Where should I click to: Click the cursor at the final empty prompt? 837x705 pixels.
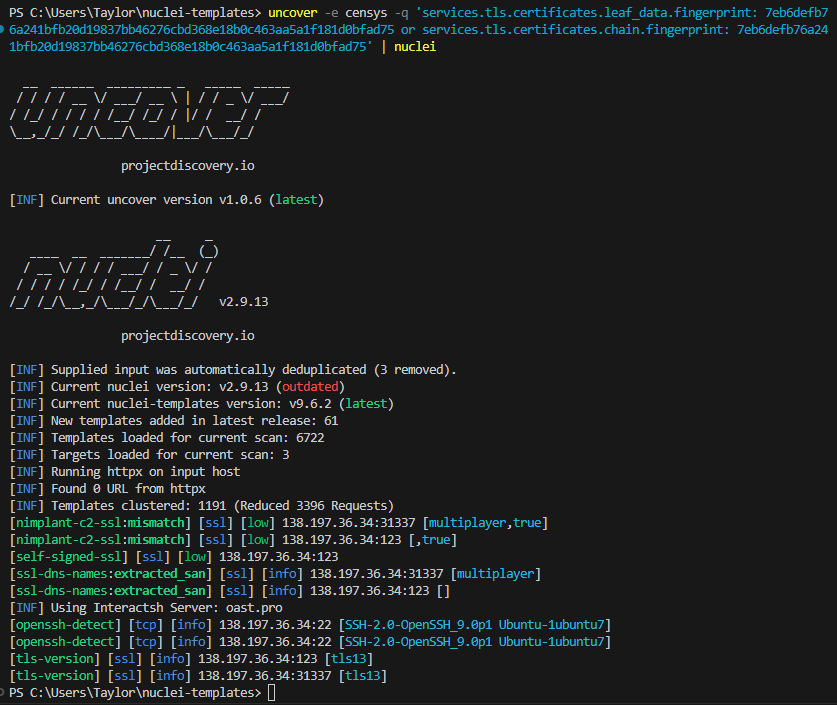(272, 692)
